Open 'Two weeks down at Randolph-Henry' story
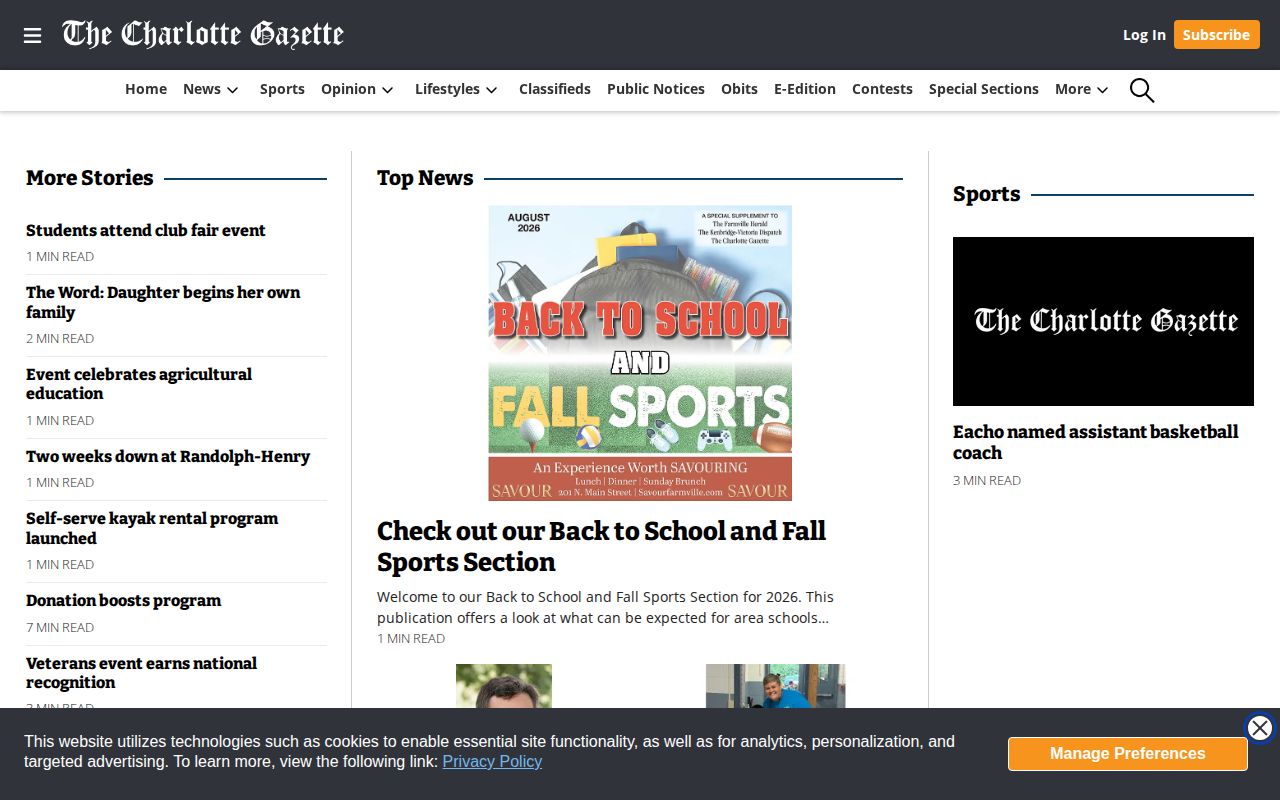Viewport: 1280px width, 800px height. (168, 456)
